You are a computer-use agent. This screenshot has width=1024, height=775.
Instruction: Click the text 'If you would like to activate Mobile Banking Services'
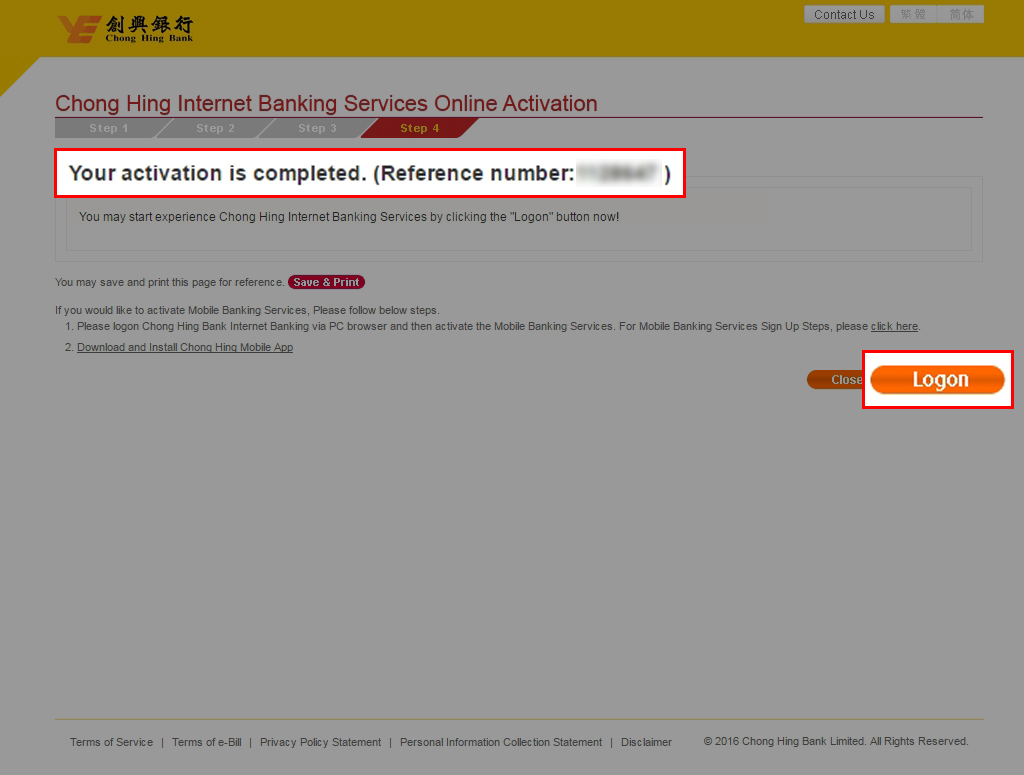(x=247, y=310)
